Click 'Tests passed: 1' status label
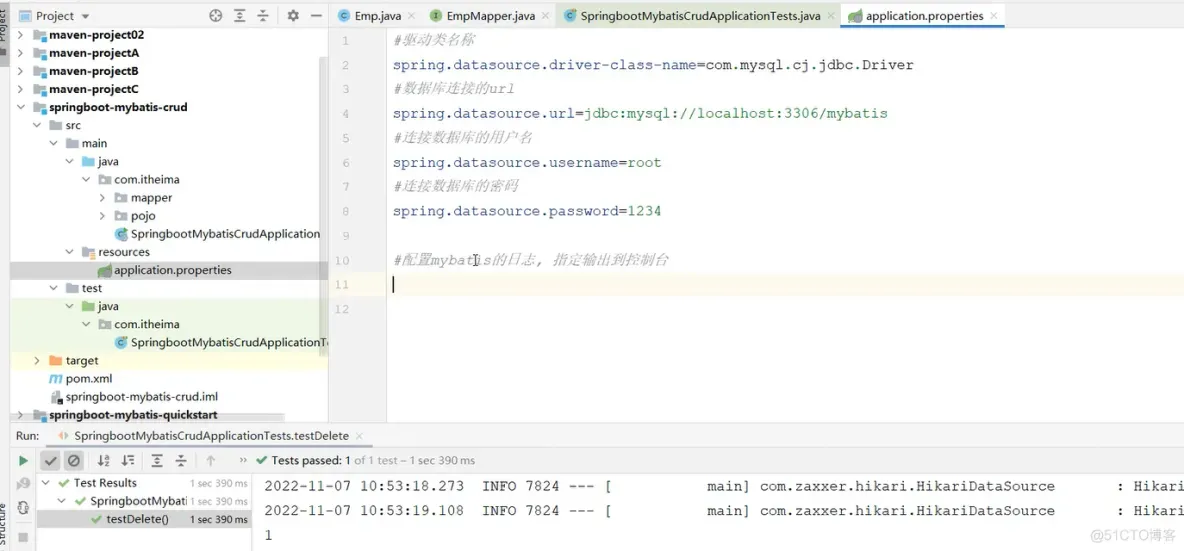Image resolution: width=1184 pixels, height=551 pixels. tap(311, 460)
